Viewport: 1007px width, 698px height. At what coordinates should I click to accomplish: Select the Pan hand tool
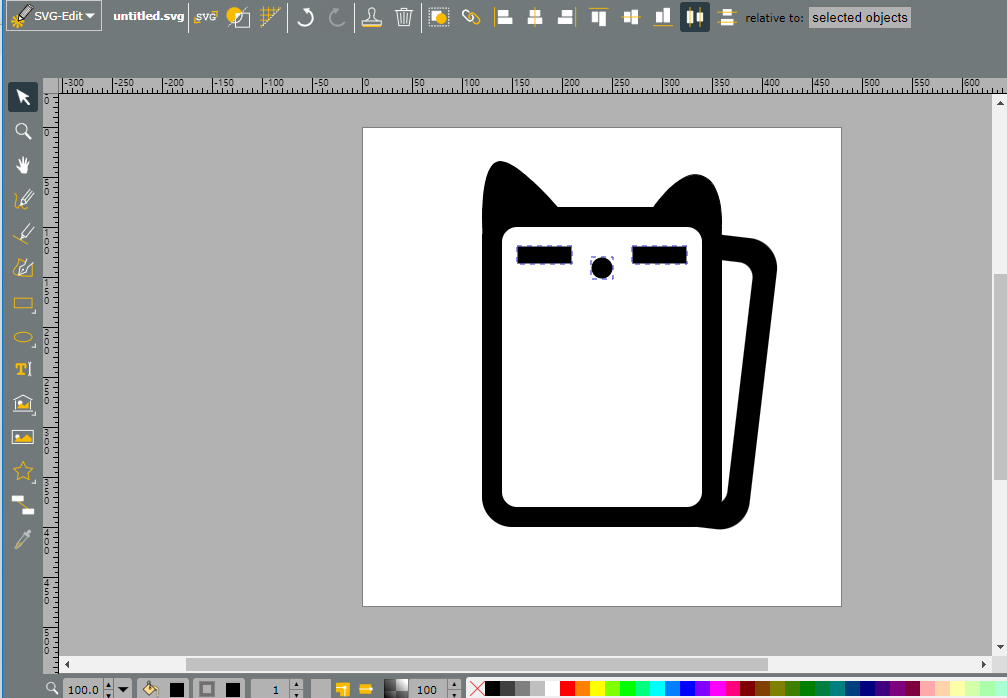[23, 165]
